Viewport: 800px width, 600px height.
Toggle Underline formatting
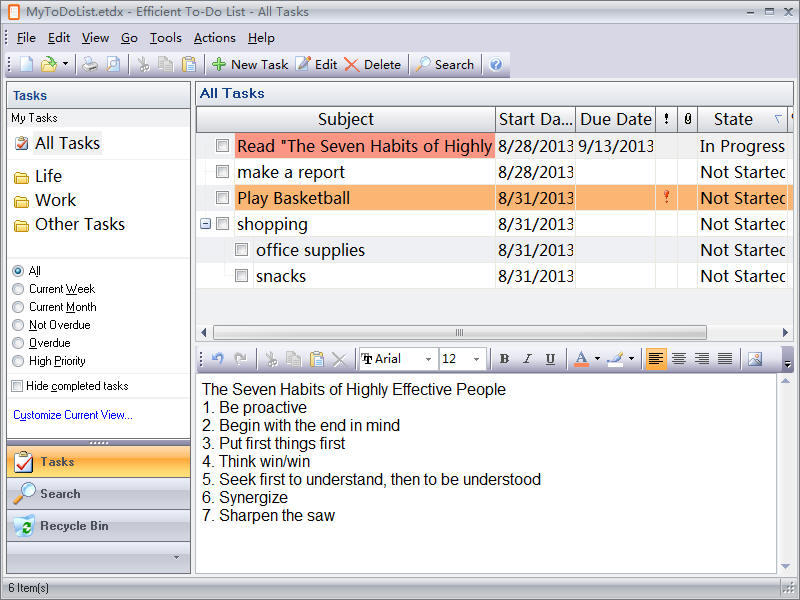[x=550, y=359]
